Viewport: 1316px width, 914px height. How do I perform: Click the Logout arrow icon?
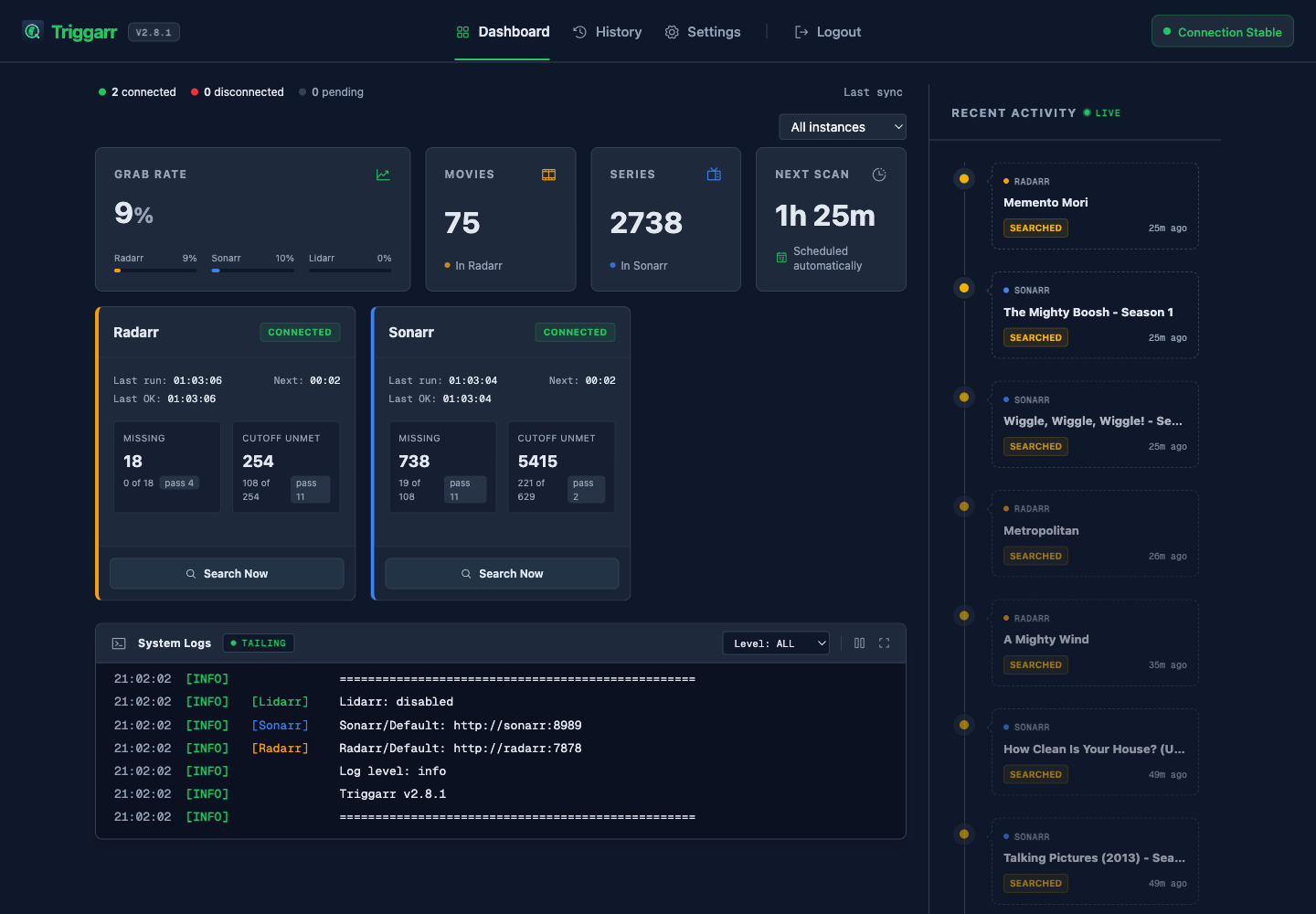point(801,32)
